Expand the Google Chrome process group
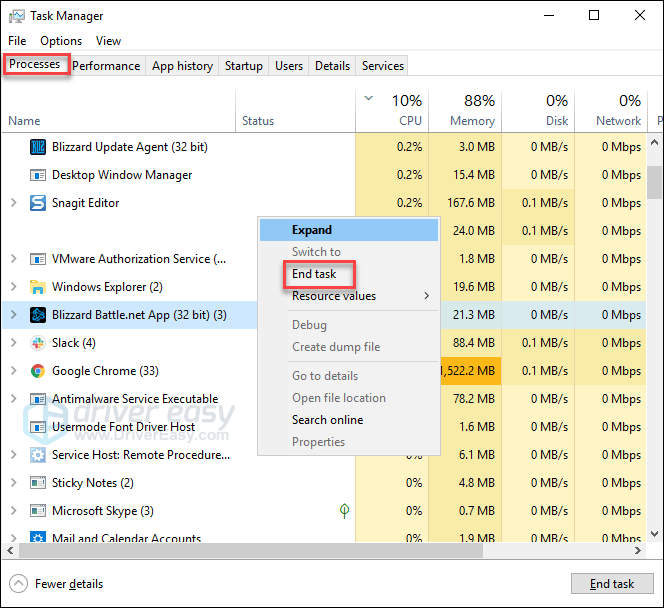664x608 pixels. coord(14,370)
